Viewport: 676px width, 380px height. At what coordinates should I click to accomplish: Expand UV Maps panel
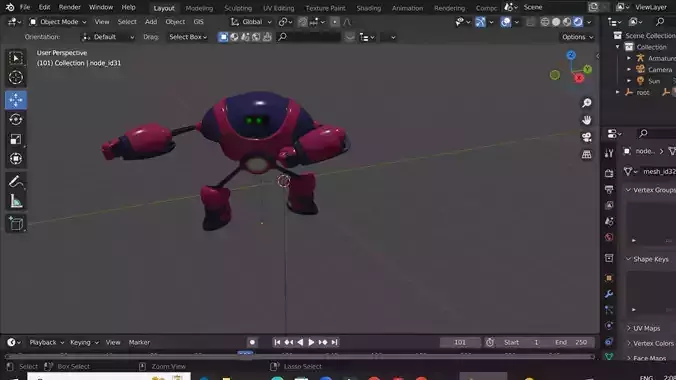pos(628,328)
